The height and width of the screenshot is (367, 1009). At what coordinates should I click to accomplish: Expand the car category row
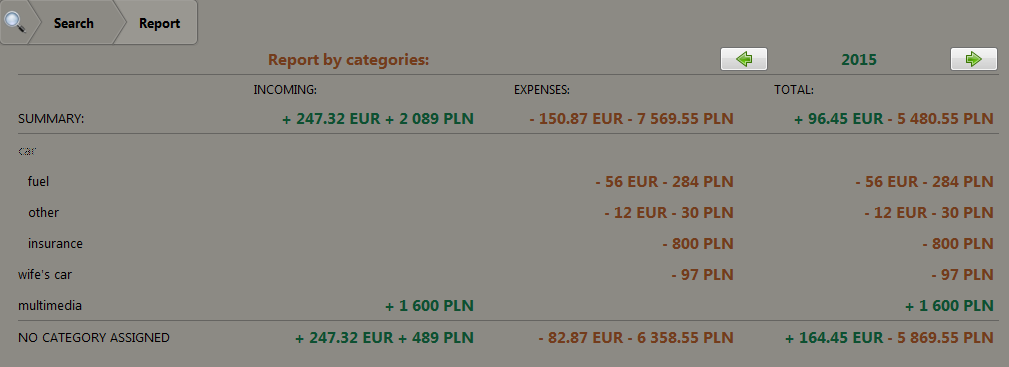click(27, 151)
